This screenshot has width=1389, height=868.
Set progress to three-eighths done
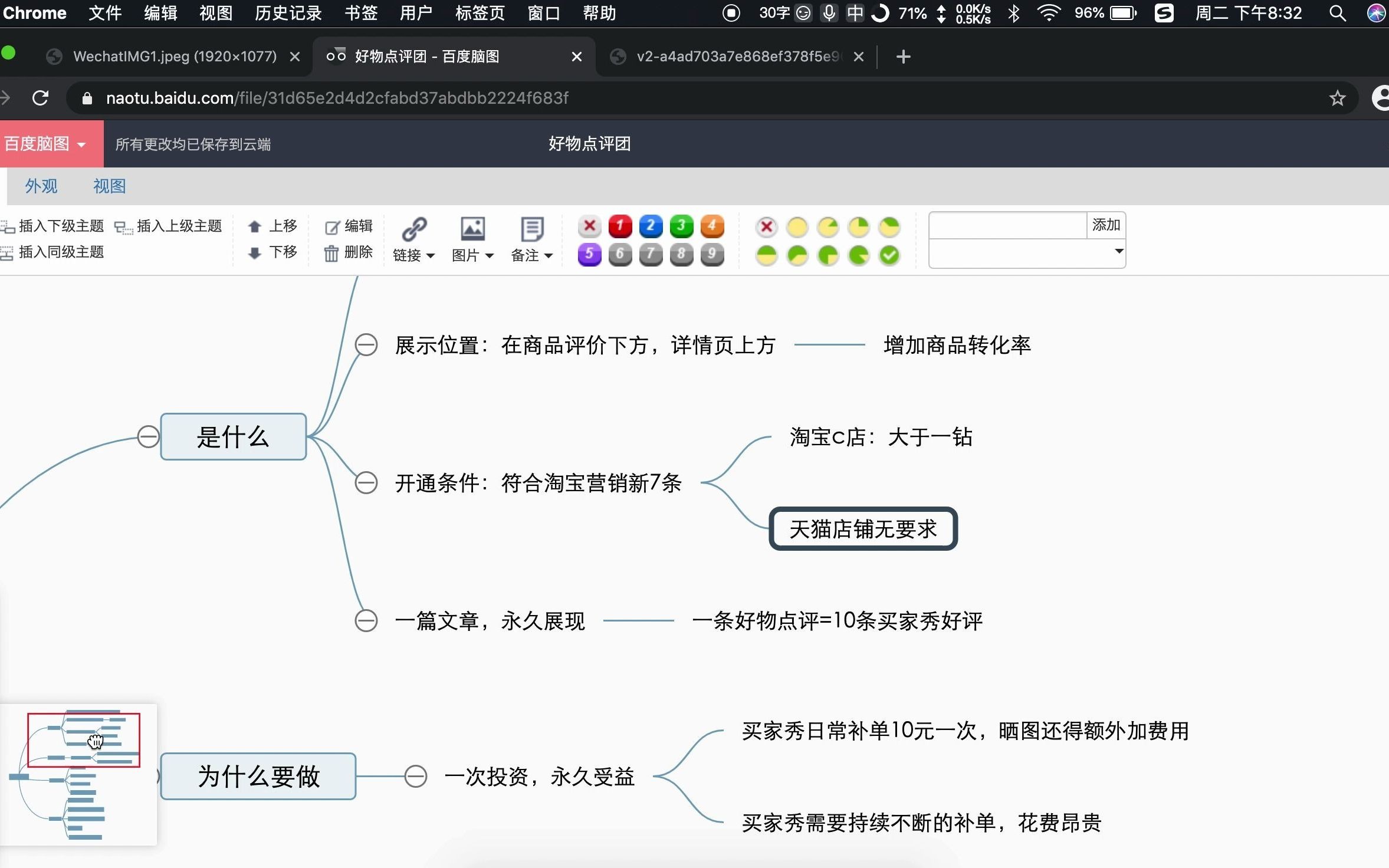[x=889, y=226]
